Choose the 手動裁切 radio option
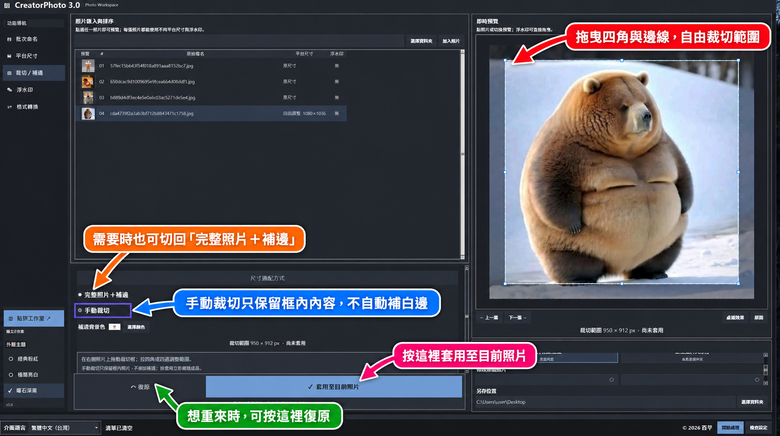Viewport: 780px width, 436px height. point(102,311)
